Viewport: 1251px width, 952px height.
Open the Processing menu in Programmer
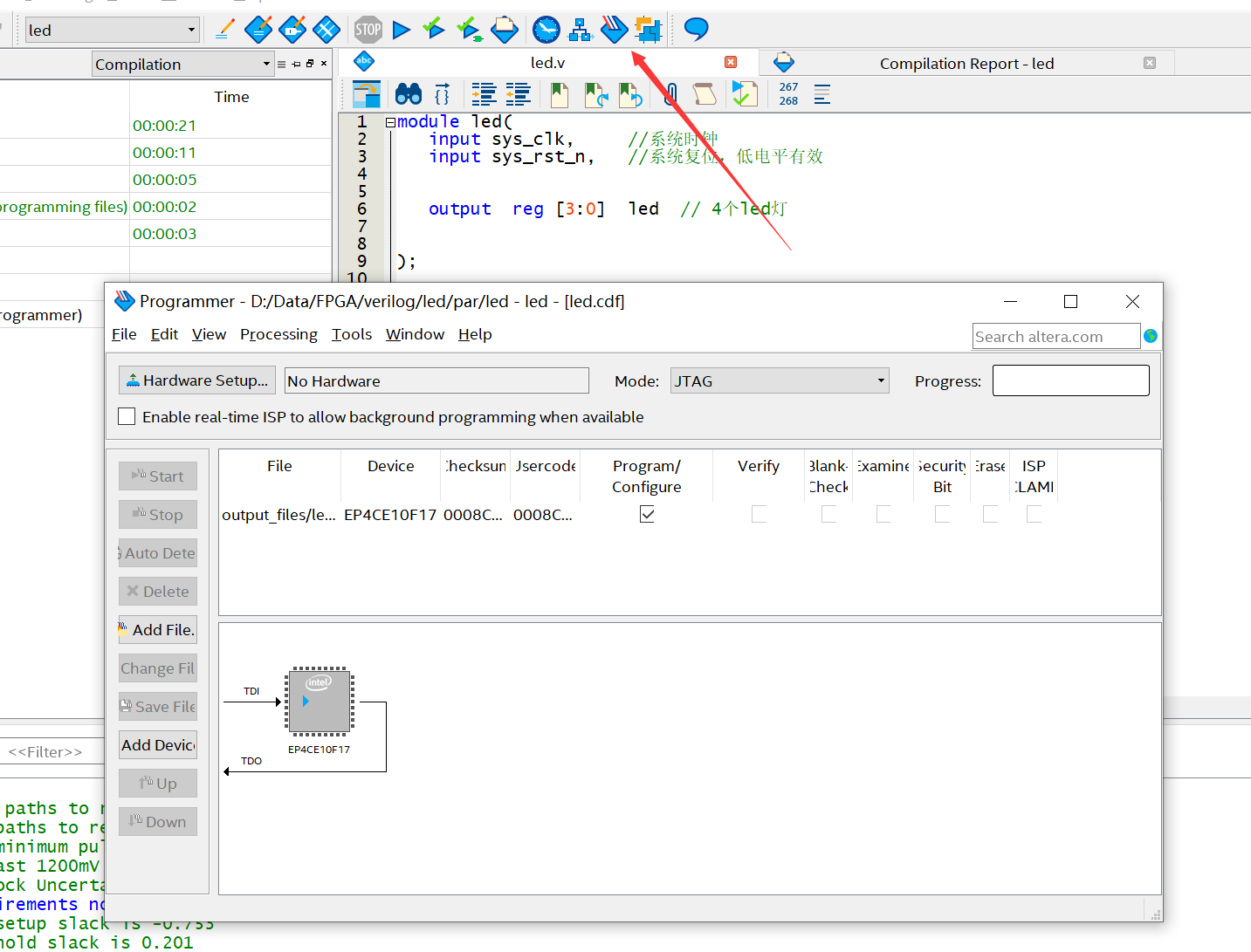[x=278, y=334]
